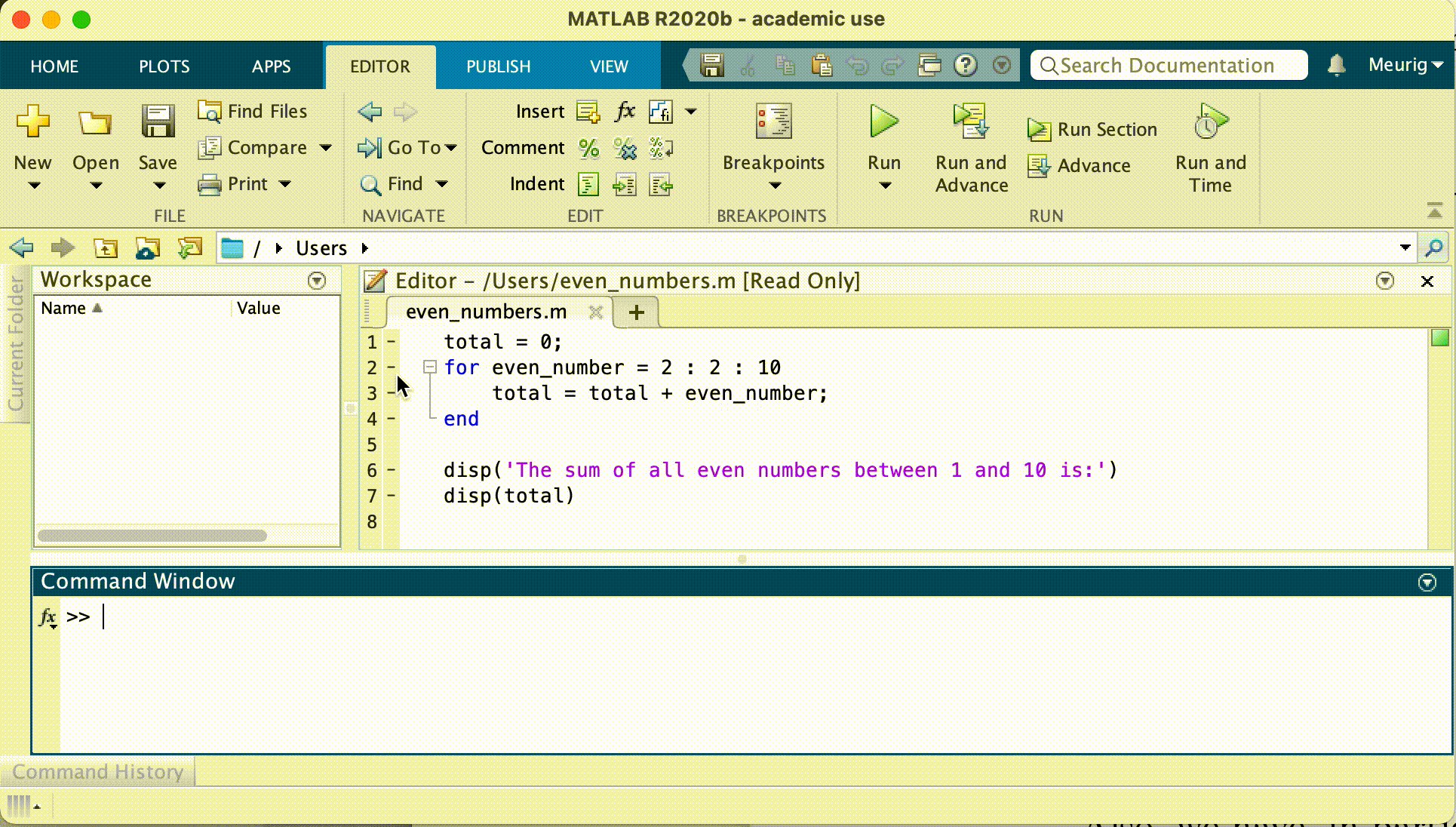Click the Open folder icon
Image resolution: width=1456 pixels, height=827 pixels.
pyautogui.click(x=95, y=121)
